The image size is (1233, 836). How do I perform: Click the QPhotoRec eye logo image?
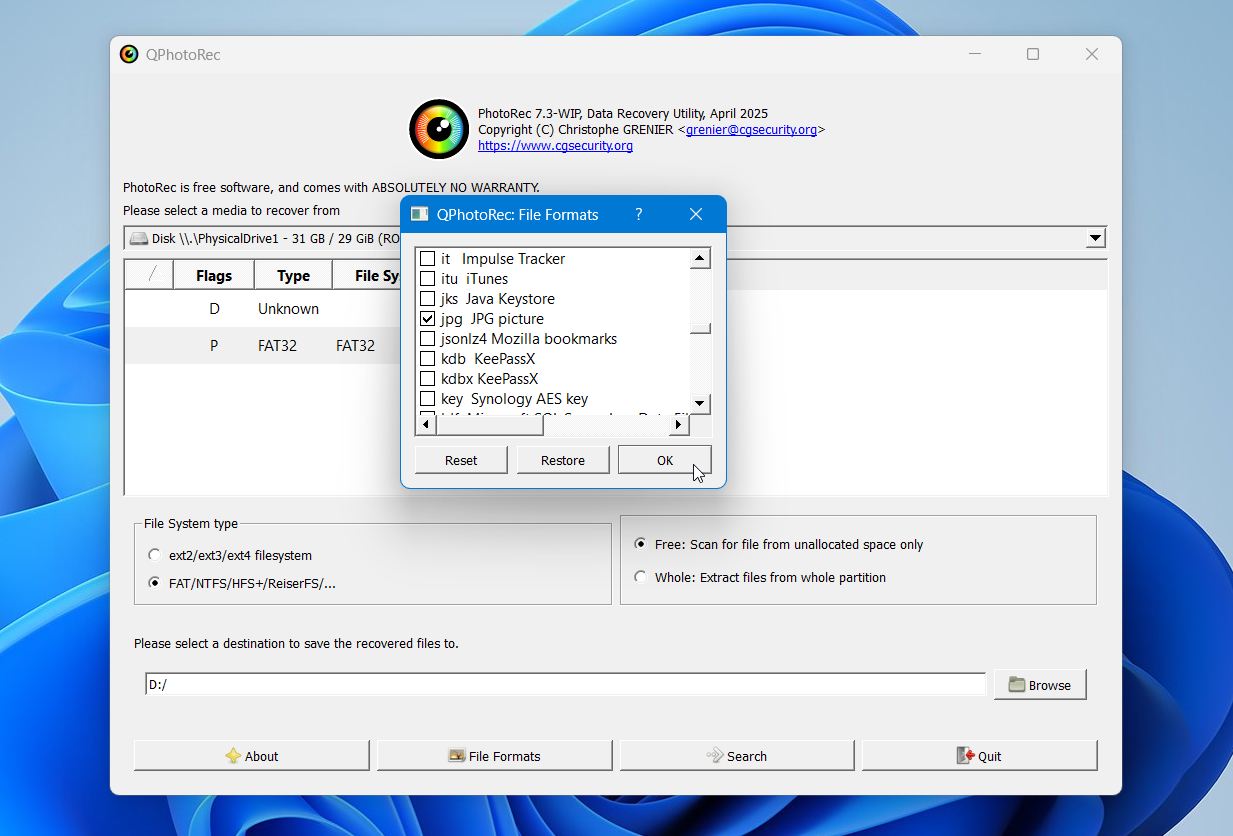[439, 129]
